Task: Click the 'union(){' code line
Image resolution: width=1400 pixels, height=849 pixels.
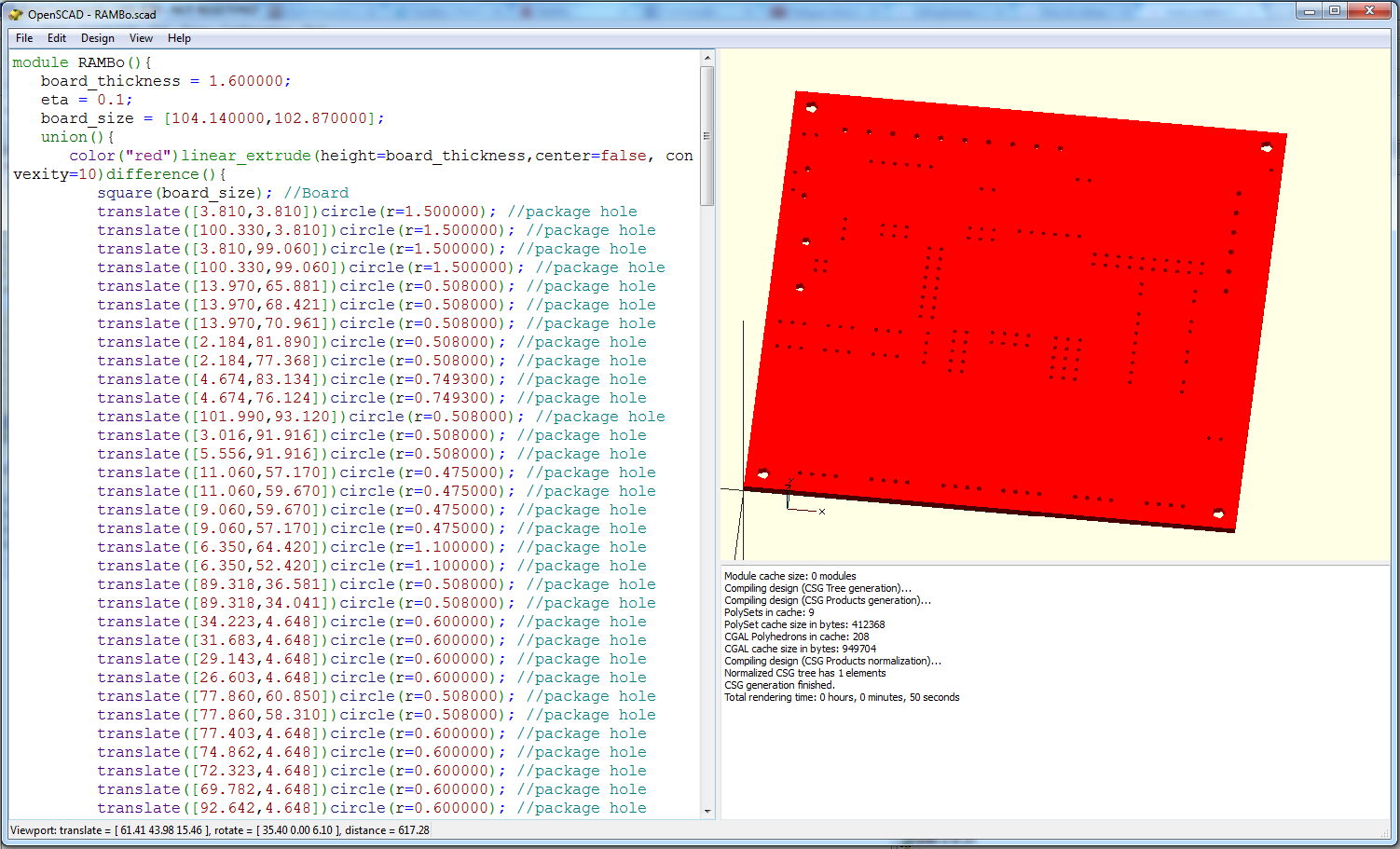Action: pyautogui.click(x=77, y=137)
